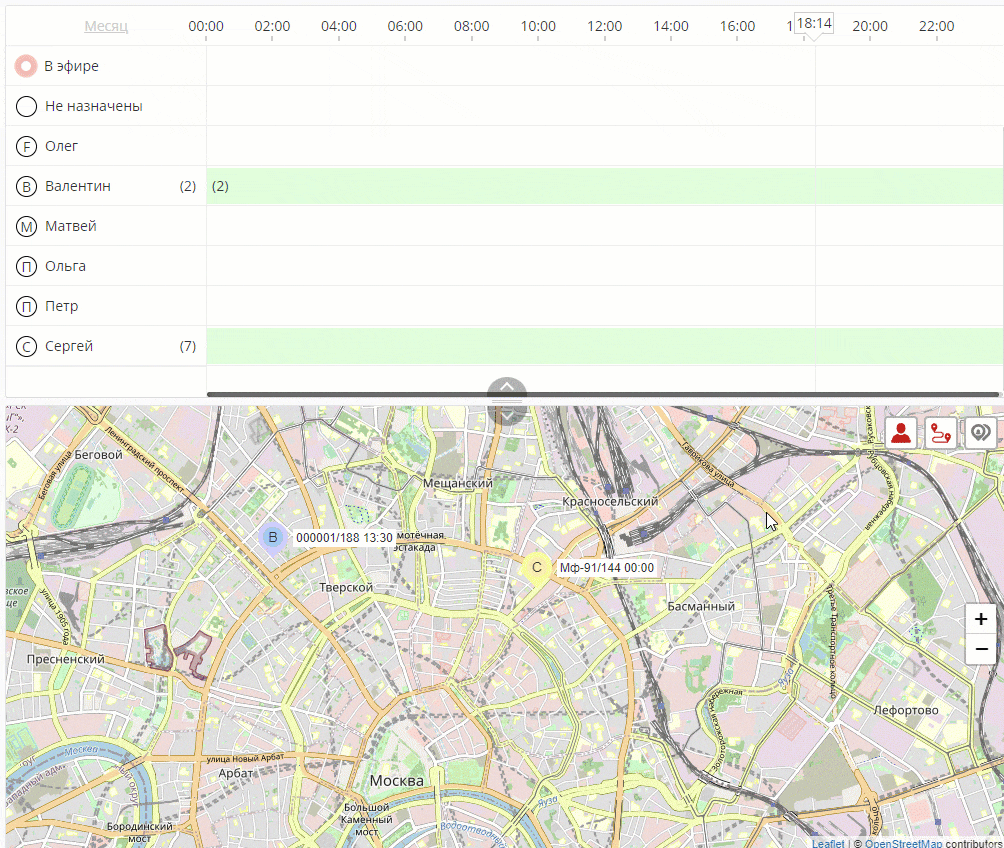Click the B circle icon for Валентин

[x=26, y=186]
